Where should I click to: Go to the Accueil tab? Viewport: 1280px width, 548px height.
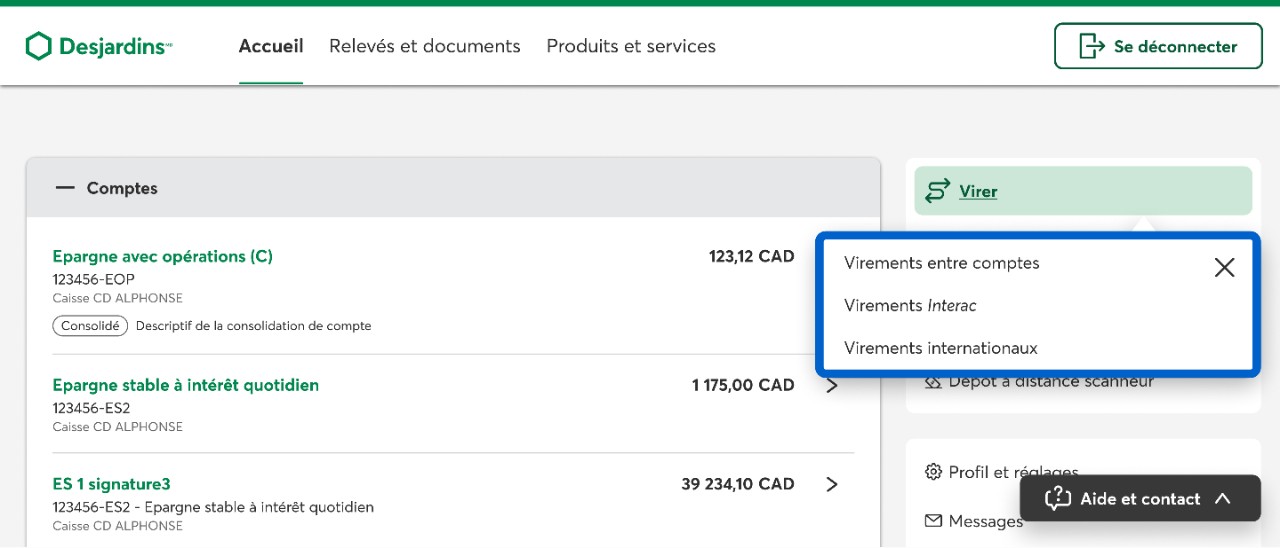click(x=270, y=46)
